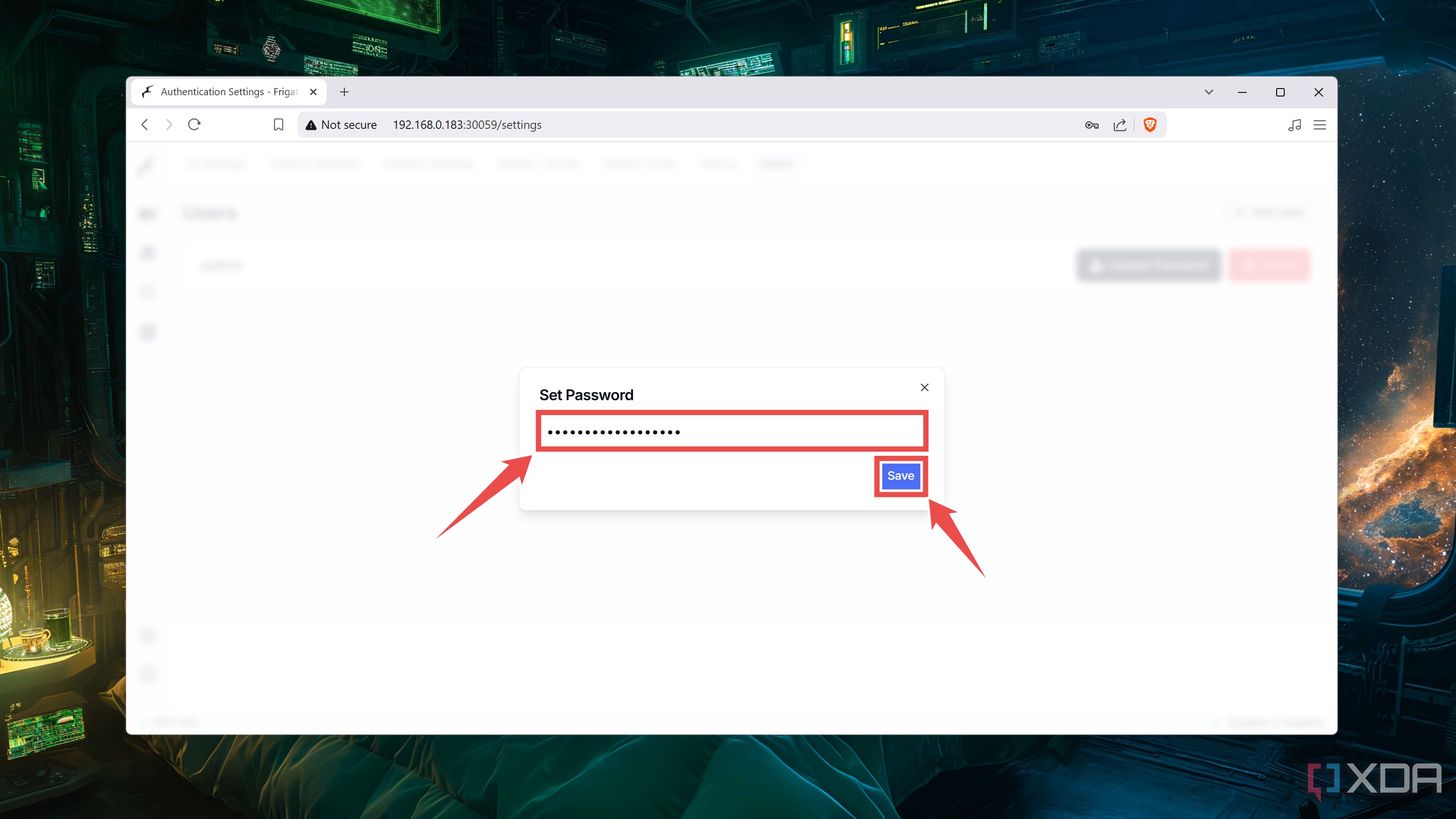The image size is (1456, 819).
Task: Close the Set Password dialog
Action: point(924,387)
